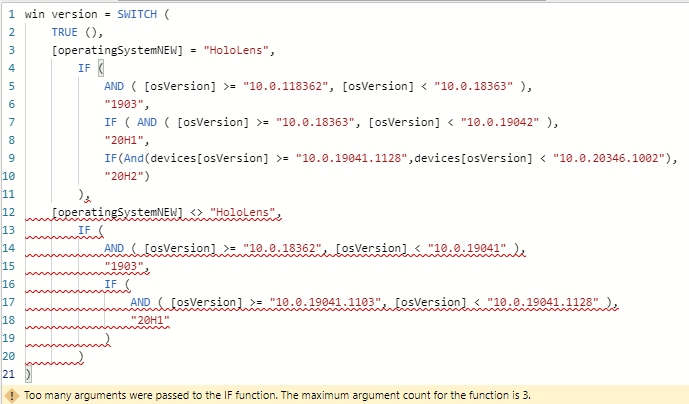Click "10.0.19042" string on line 7
The width and height of the screenshot is (689, 404).
(x=500, y=123)
